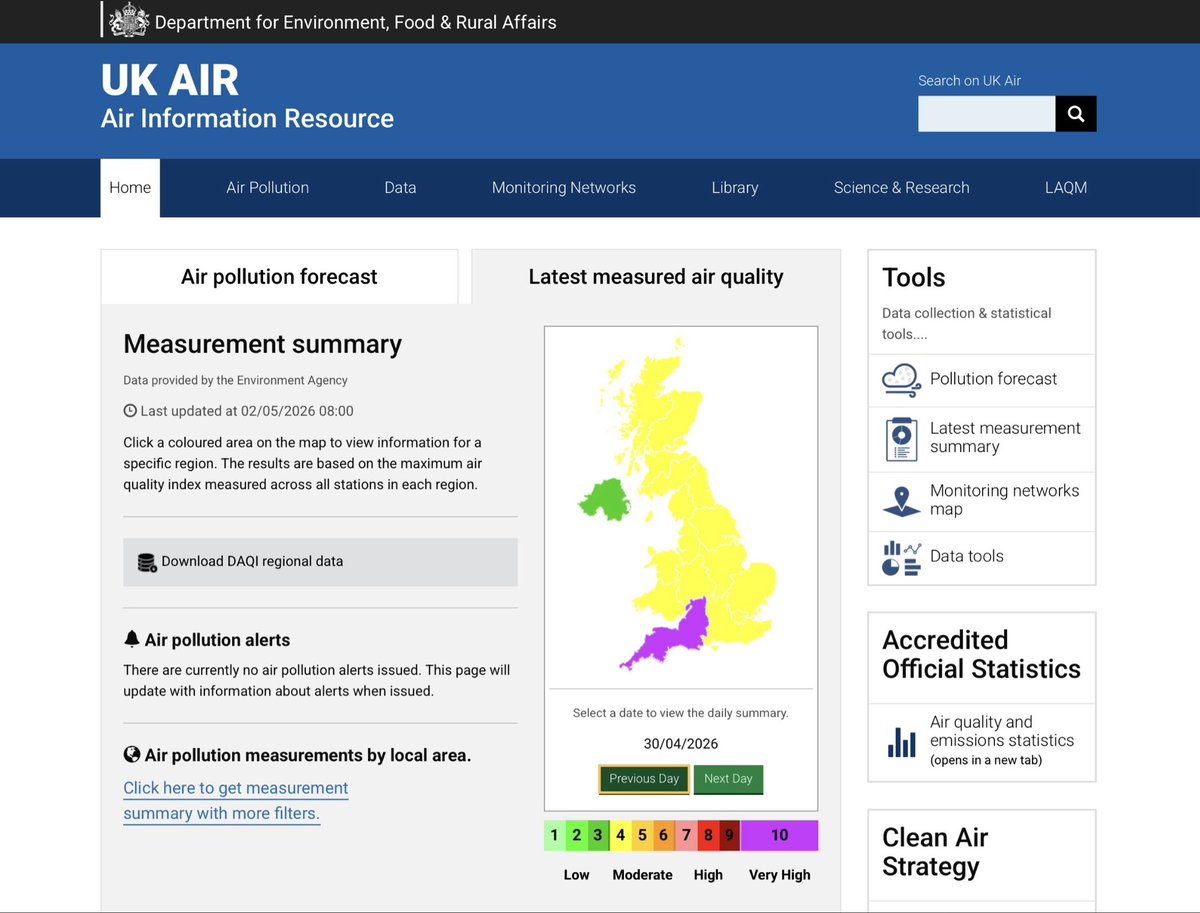Click the Tools panel heading
Viewport: 1200px width, 913px height.
914,277
